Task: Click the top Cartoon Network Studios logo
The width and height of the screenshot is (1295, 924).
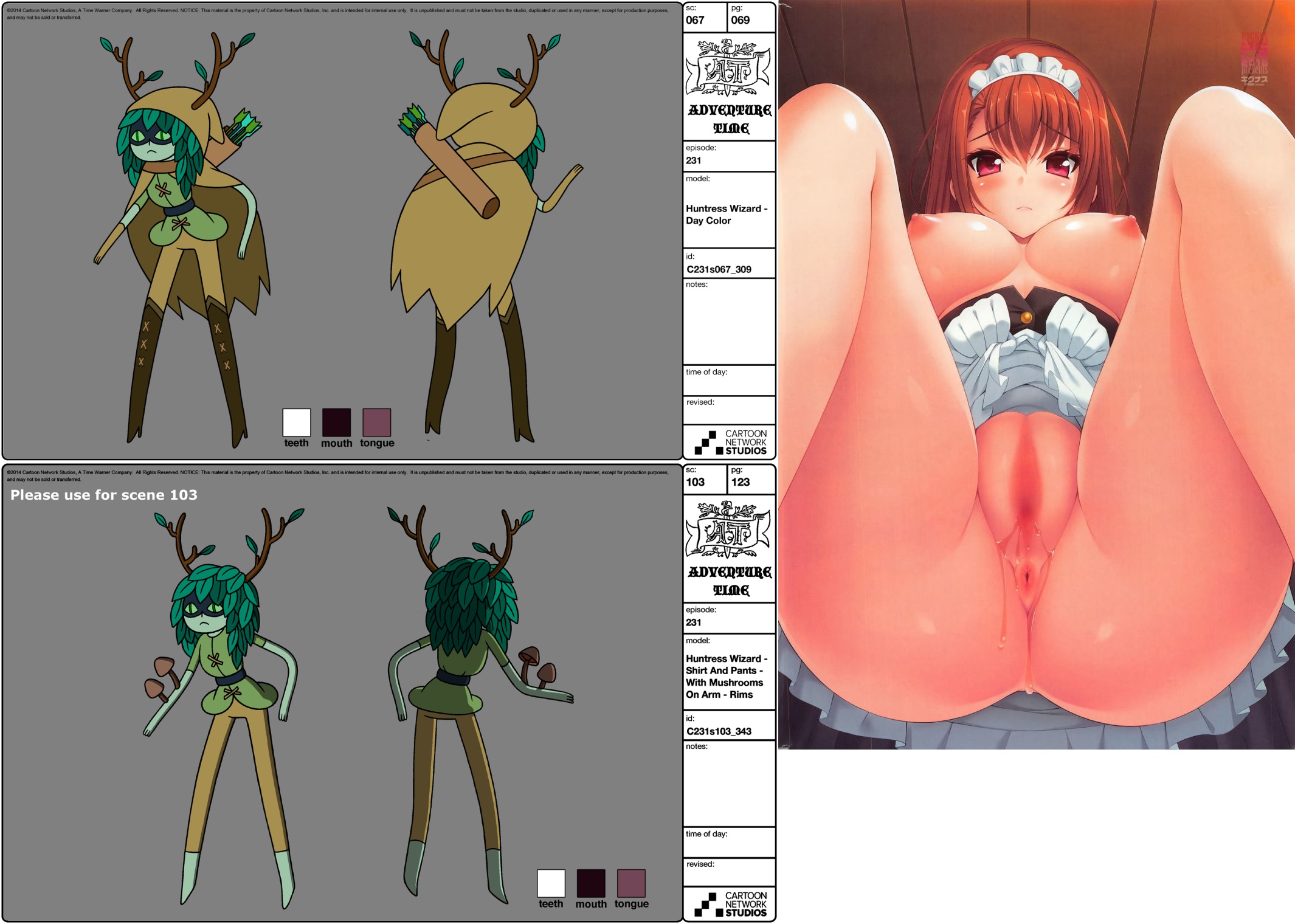Action: (x=730, y=442)
